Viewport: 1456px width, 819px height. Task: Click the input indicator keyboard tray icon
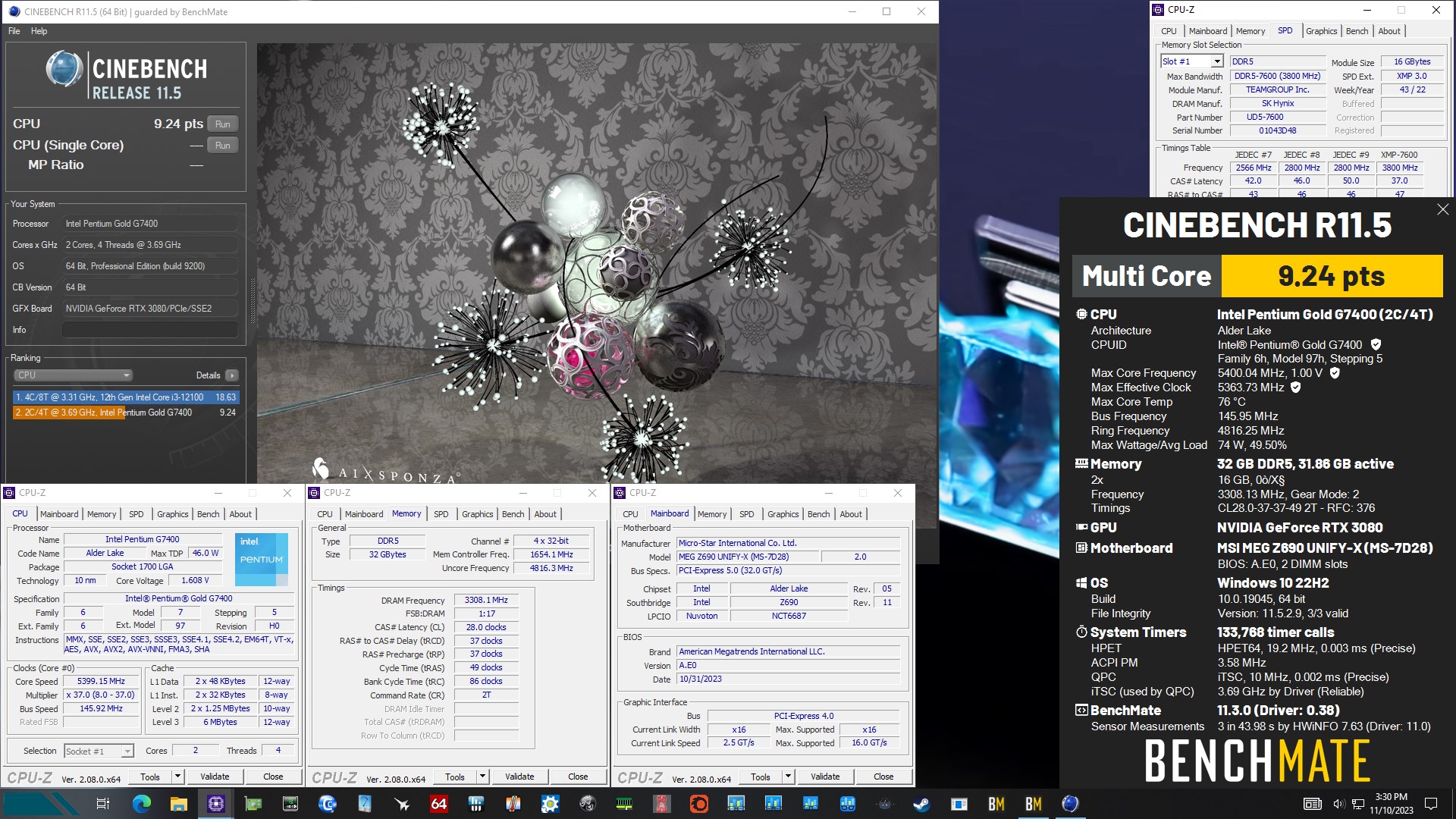[1312, 804]
